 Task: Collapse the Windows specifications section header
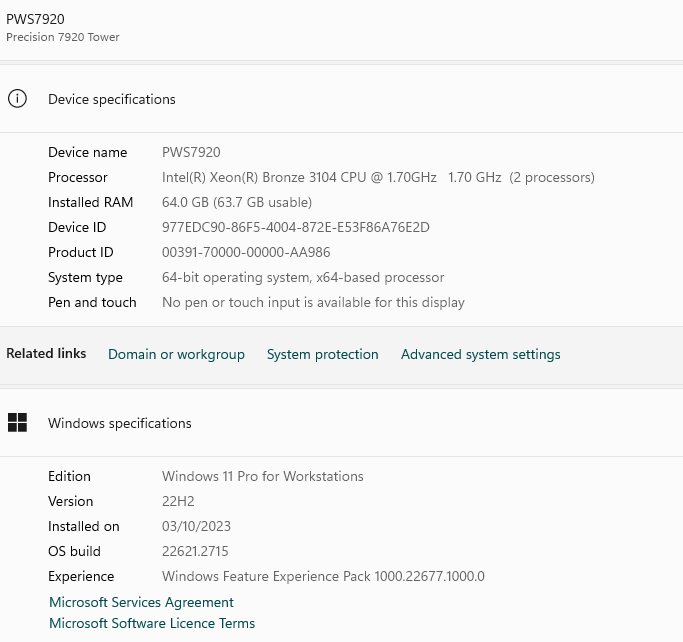click(340, 423)
